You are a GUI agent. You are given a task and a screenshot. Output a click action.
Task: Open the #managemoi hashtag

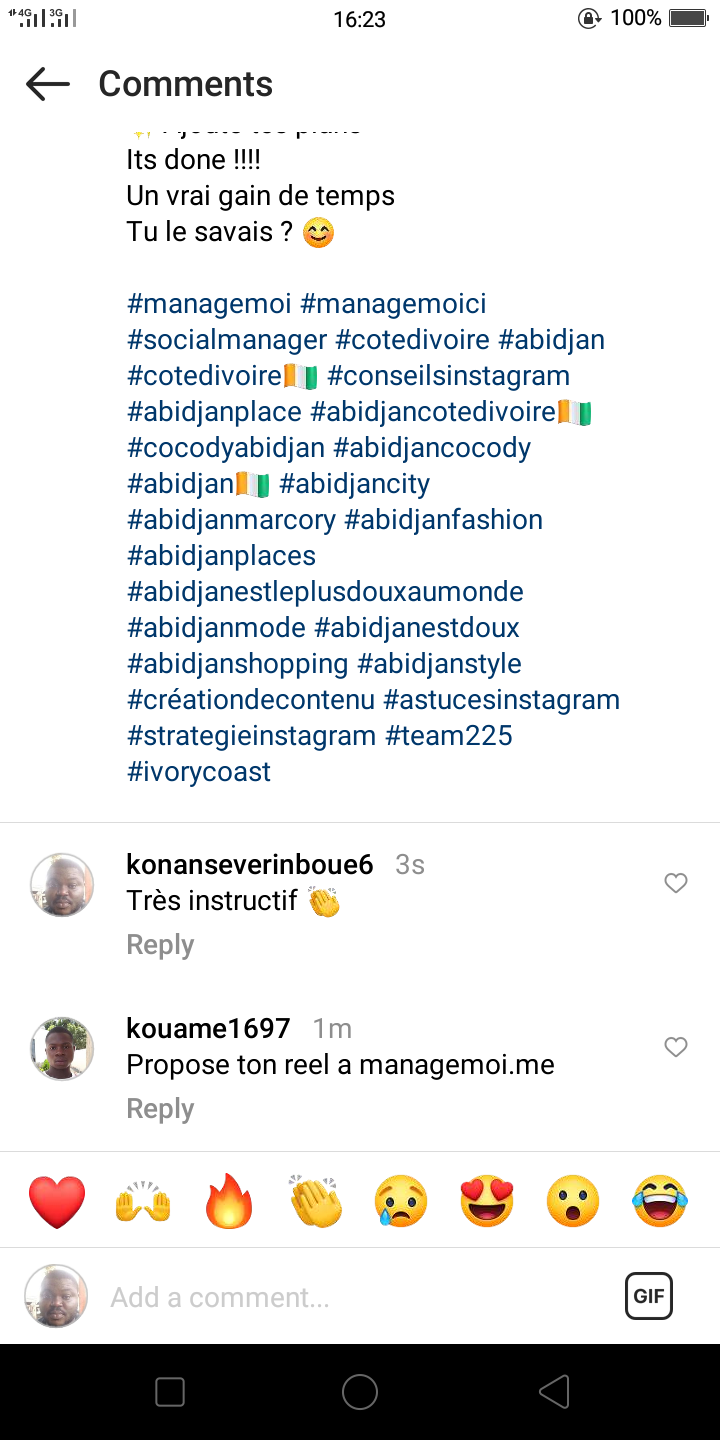click(x=208, y=304)
